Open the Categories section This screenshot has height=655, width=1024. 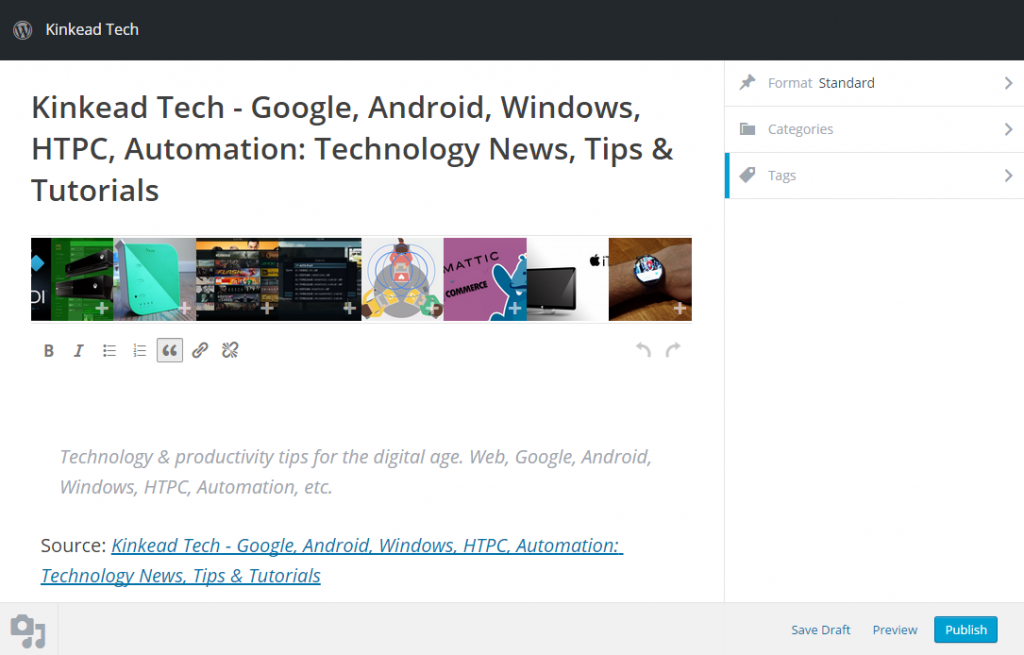pyautogui.click(x=802, y=129)
